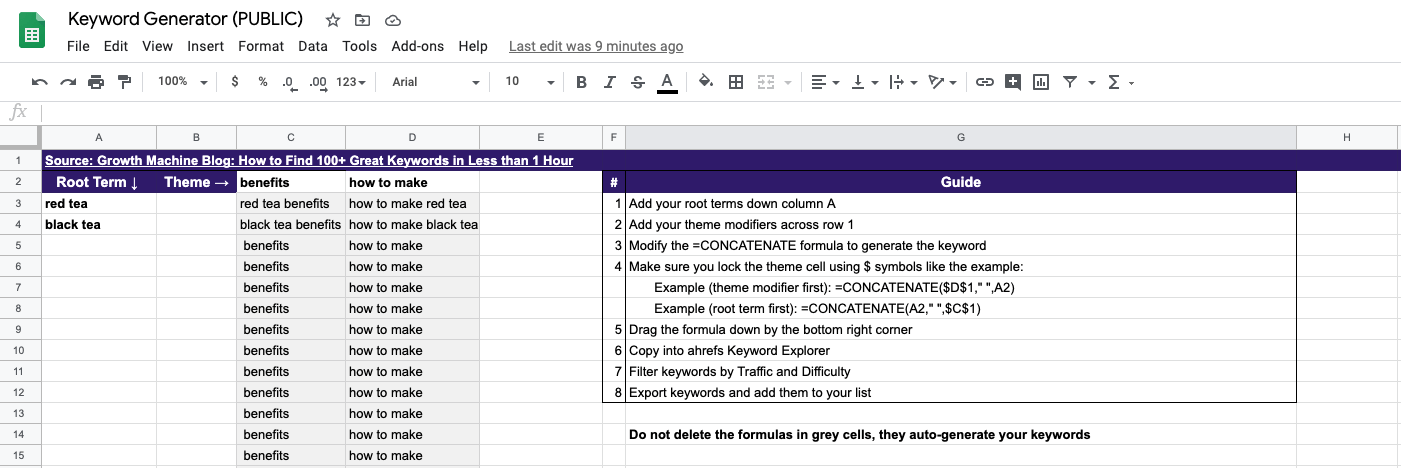Viewport: 1401px width, 468px height.
Task: Star this spreadsheet document
Action: pyautogui.click(x=333, y=20)
